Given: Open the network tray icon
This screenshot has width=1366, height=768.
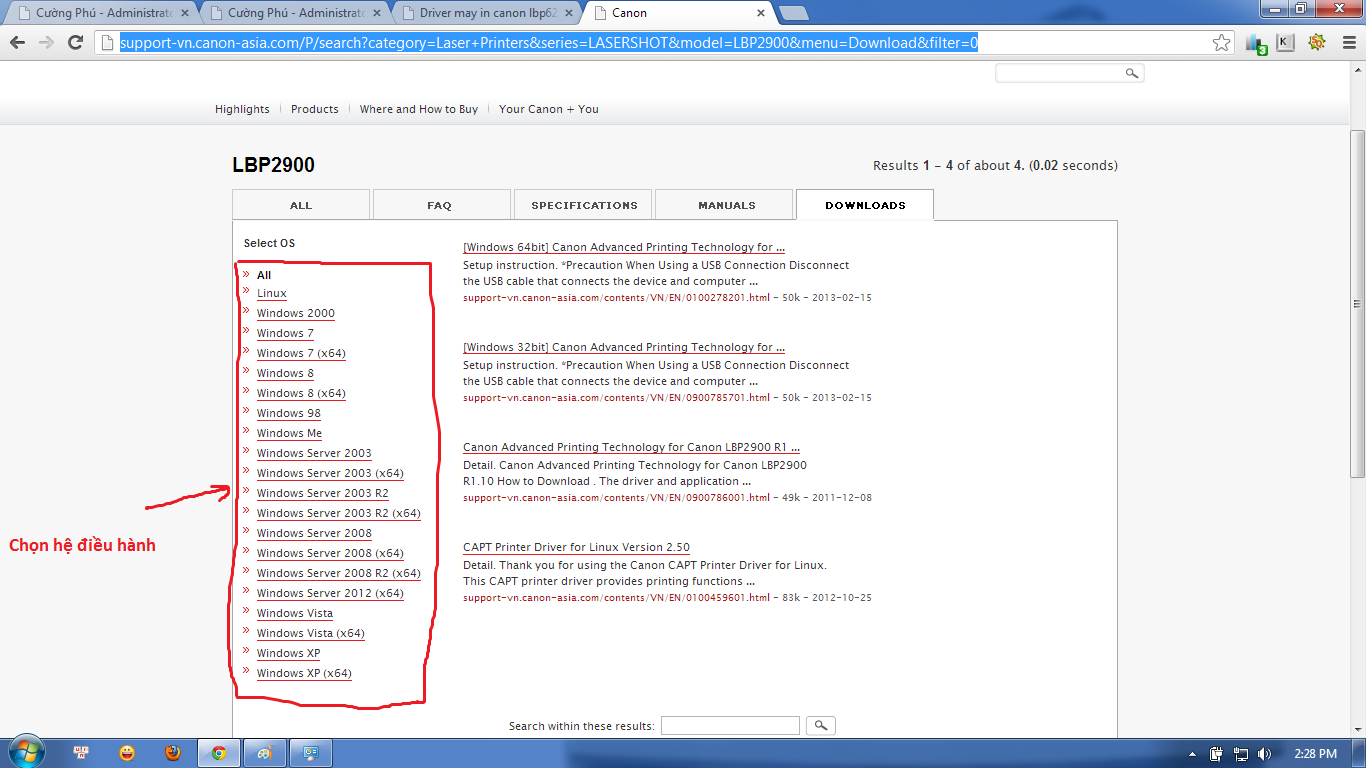Looking at the screenshot, I should (1241, 754).
